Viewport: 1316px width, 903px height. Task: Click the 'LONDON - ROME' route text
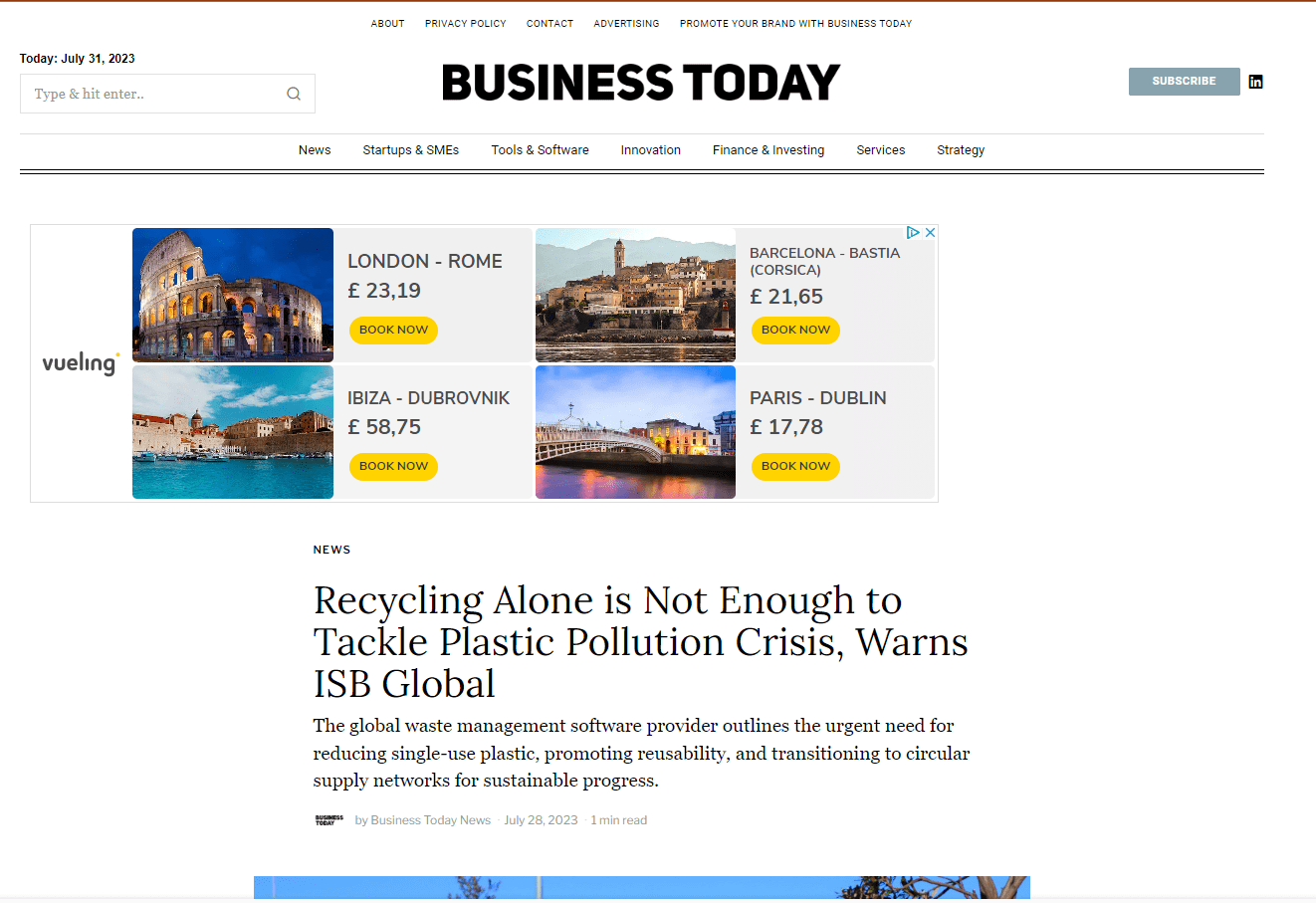pos(425,261)
